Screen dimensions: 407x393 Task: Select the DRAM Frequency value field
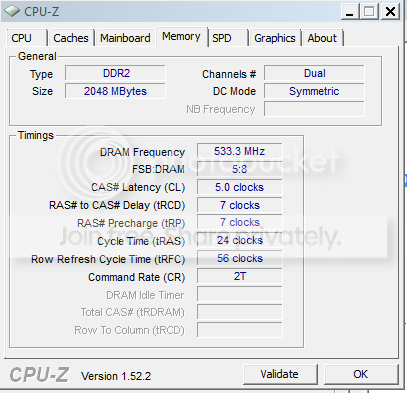coord(240,151)
